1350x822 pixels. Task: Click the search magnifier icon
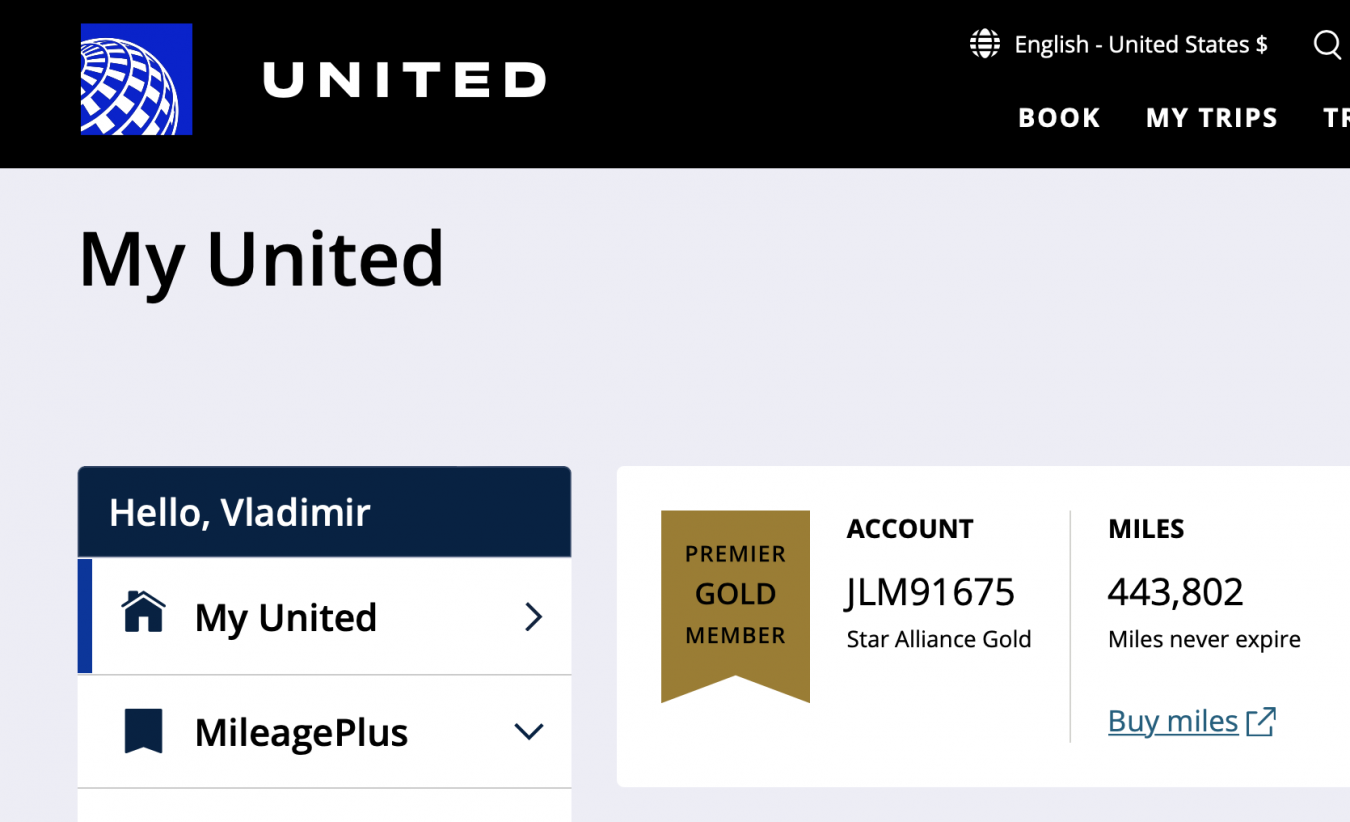point(1327,44)
